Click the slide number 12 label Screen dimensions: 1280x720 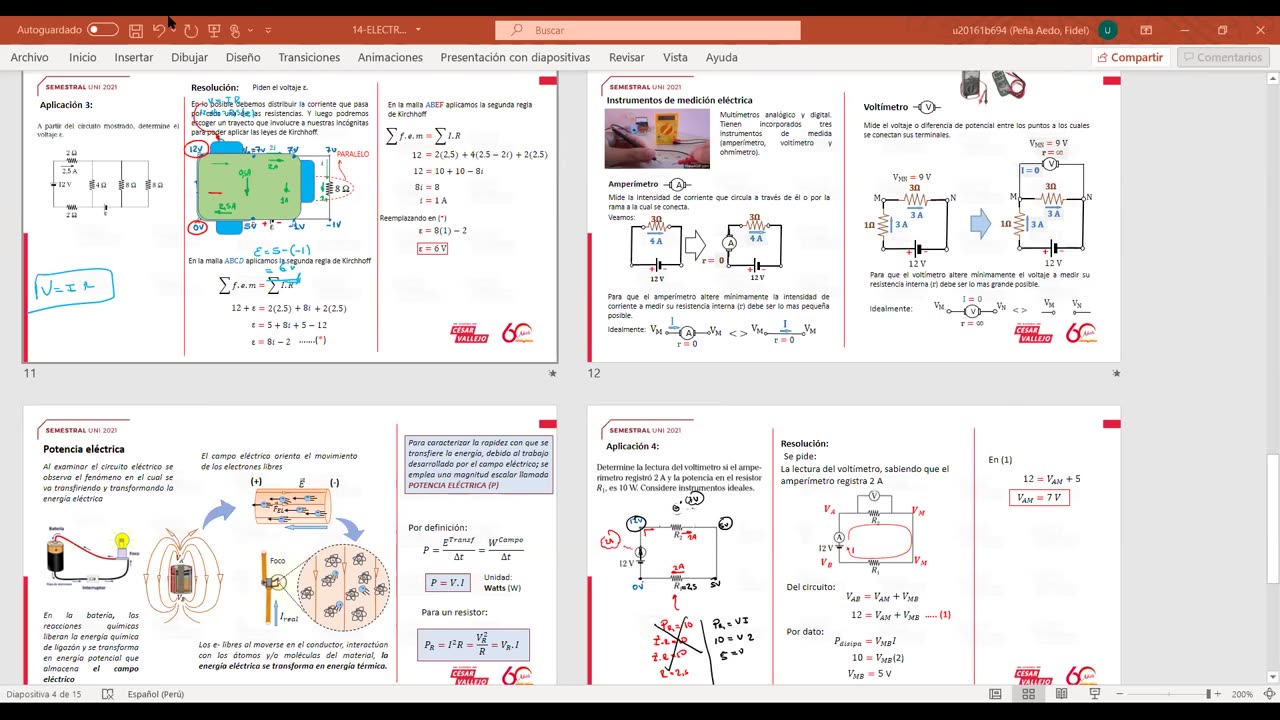(594, 373)
